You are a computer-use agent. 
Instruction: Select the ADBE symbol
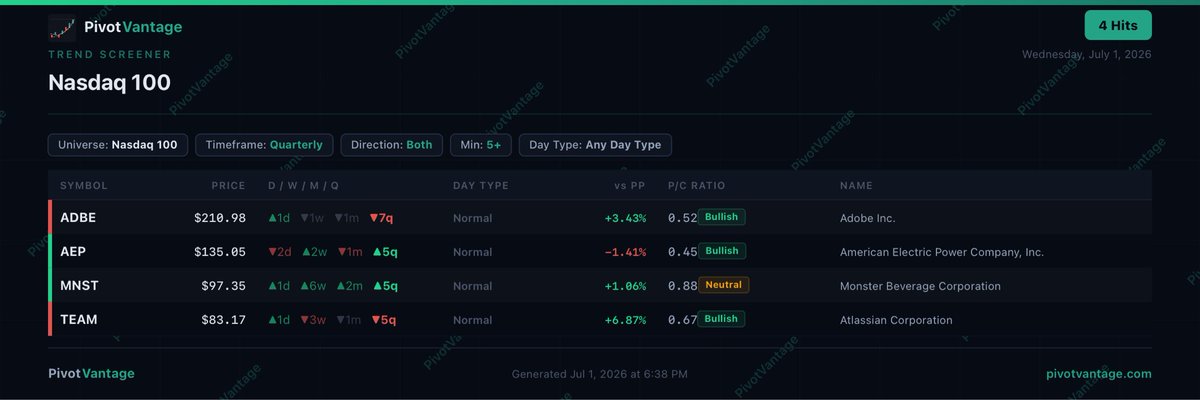(78, 218)
